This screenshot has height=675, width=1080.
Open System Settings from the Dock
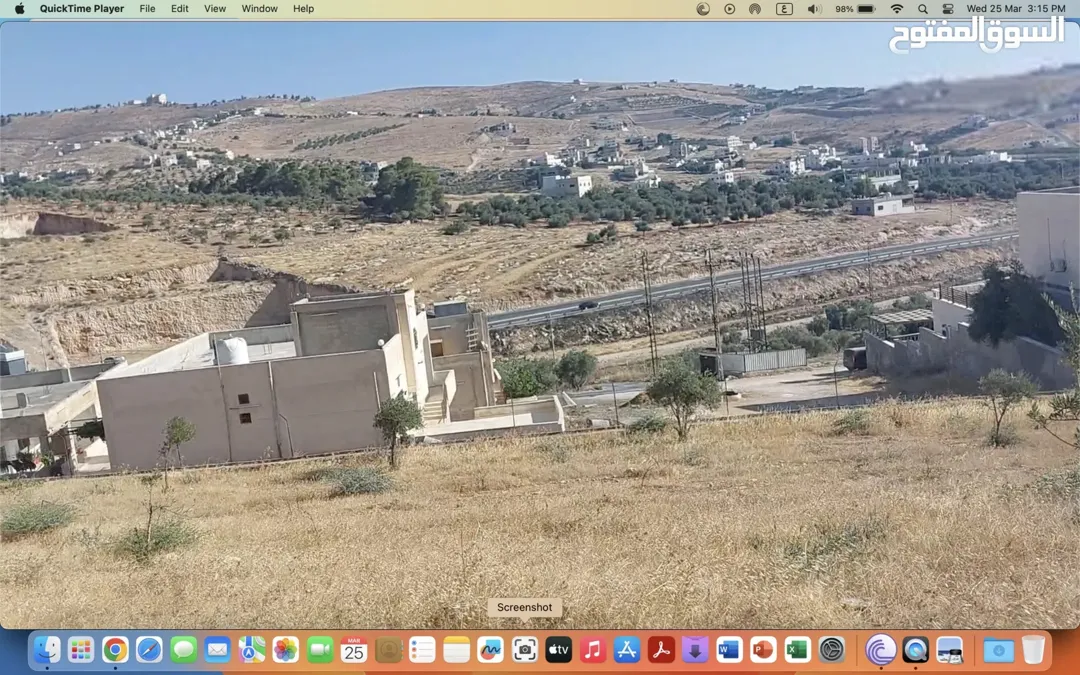pos(832,650)
